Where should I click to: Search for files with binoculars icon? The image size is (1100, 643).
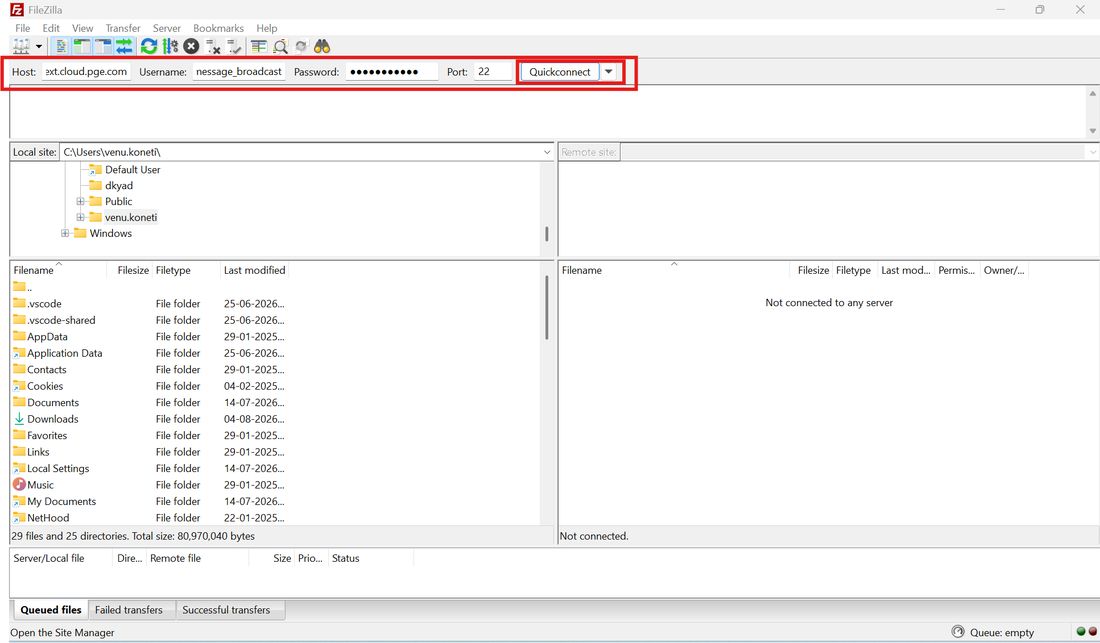[322, 46]
